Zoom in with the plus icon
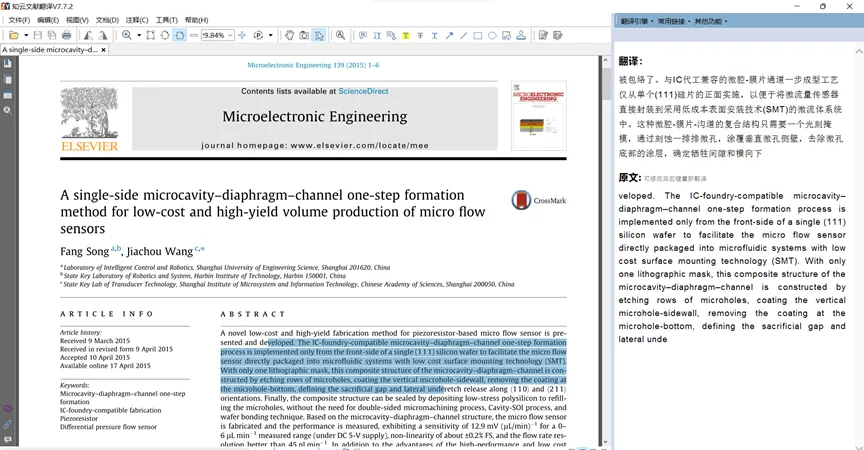This screenshot has width=864, height=450. click(x=242, y=35)
